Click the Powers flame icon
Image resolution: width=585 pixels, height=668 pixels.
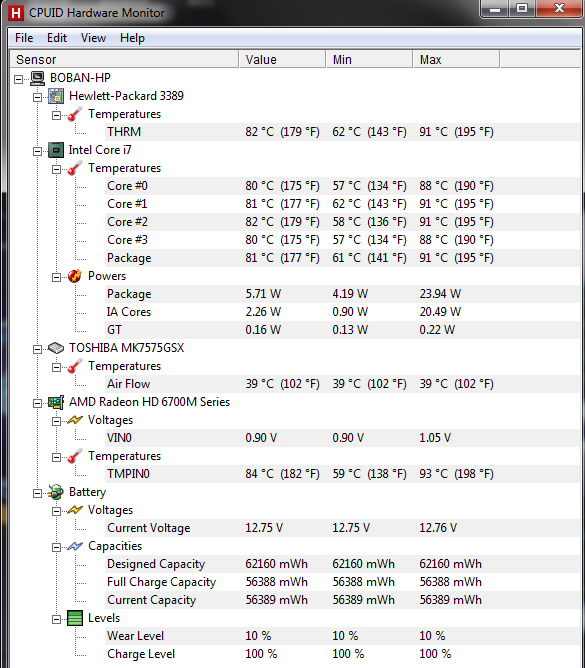pyautogui.click(x=75, y=276)
